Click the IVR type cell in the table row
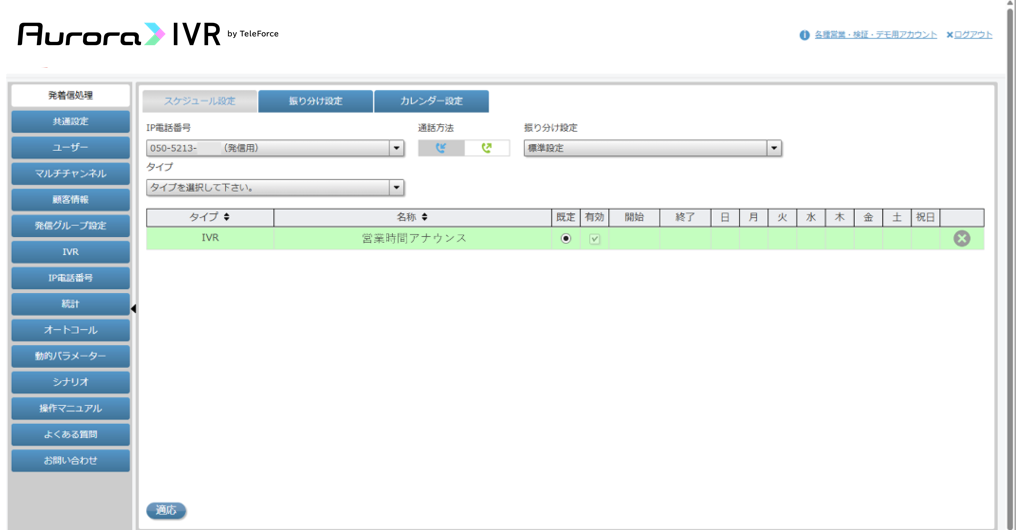The height and width of the screenshot is (530, 1018). (210, 238)
